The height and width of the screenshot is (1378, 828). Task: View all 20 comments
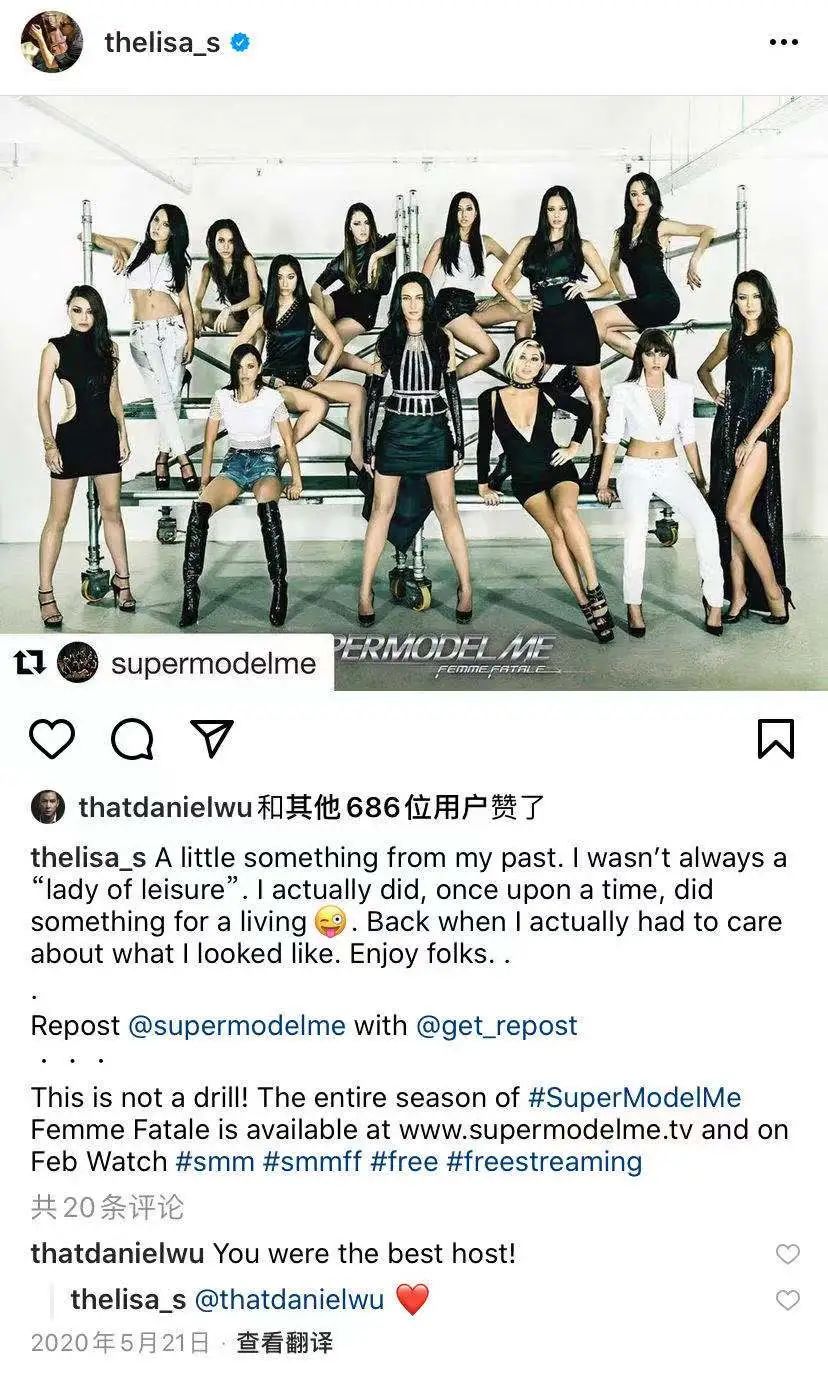108,1207
